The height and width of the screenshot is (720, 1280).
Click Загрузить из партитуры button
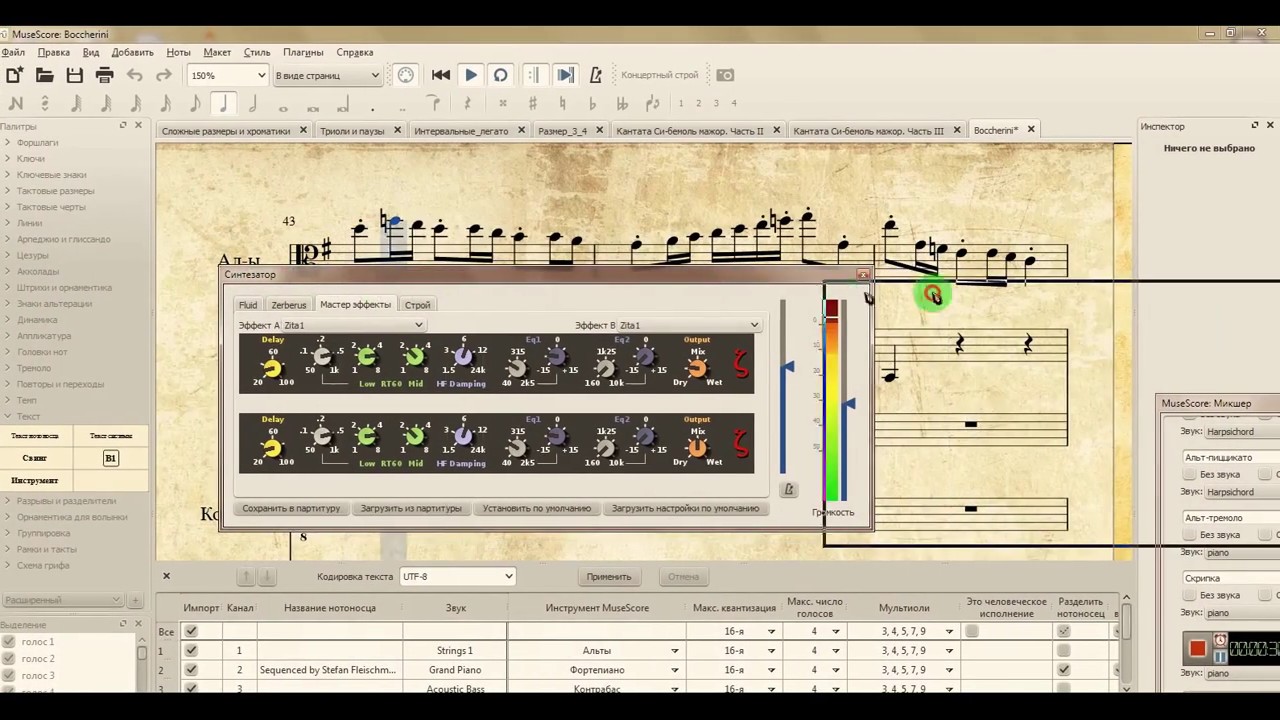tap(411, 508)
